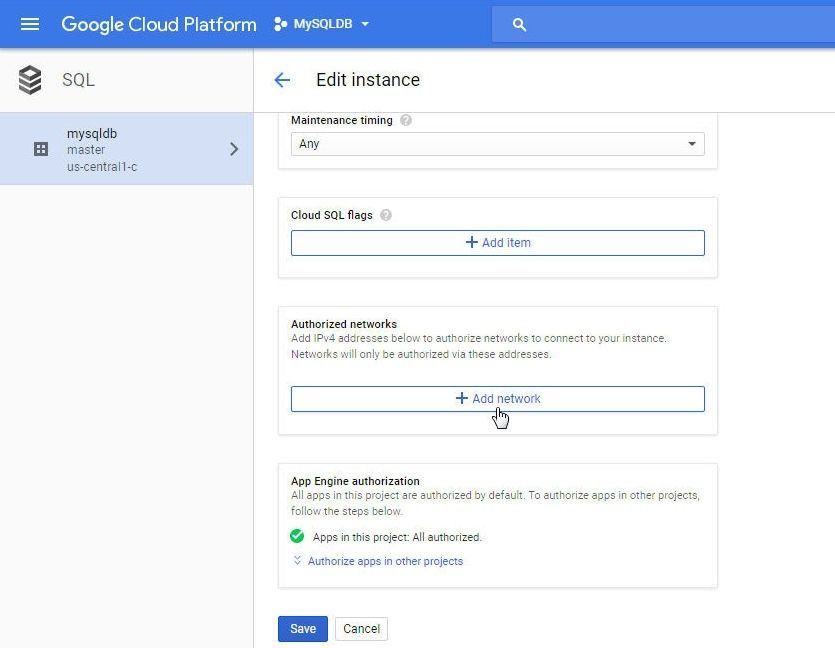
Task: Click the Maintenance timing label
Action: pyautogui.click(x=342, y=120)
